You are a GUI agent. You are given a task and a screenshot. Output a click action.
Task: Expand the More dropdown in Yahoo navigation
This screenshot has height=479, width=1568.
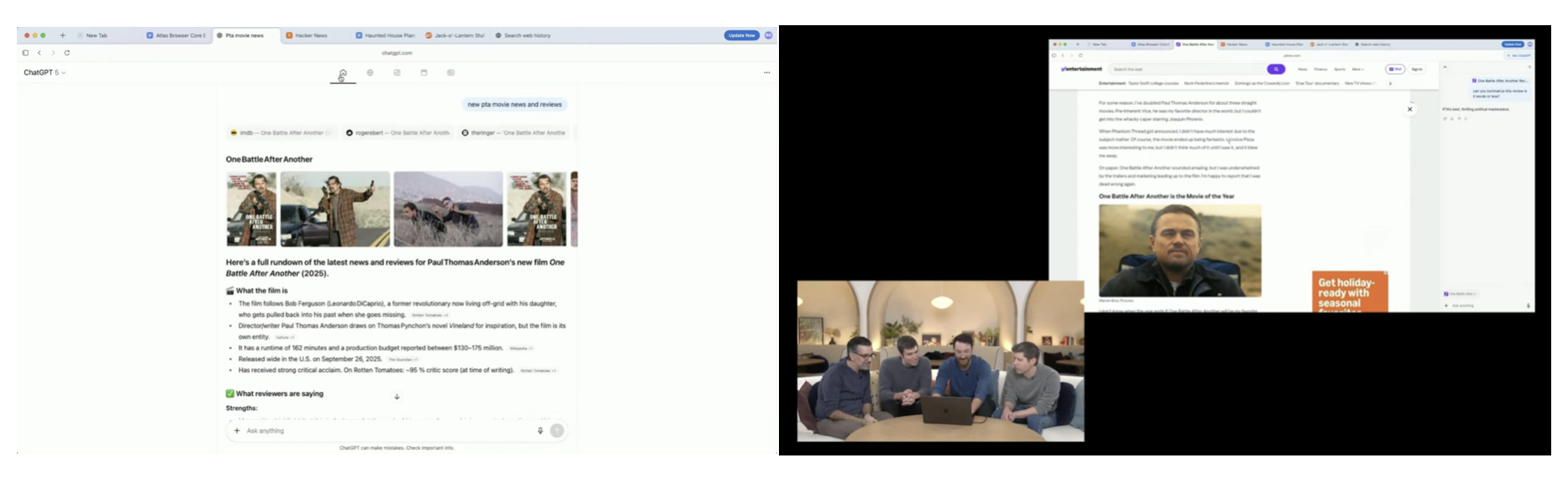(x=1358, y=69)
